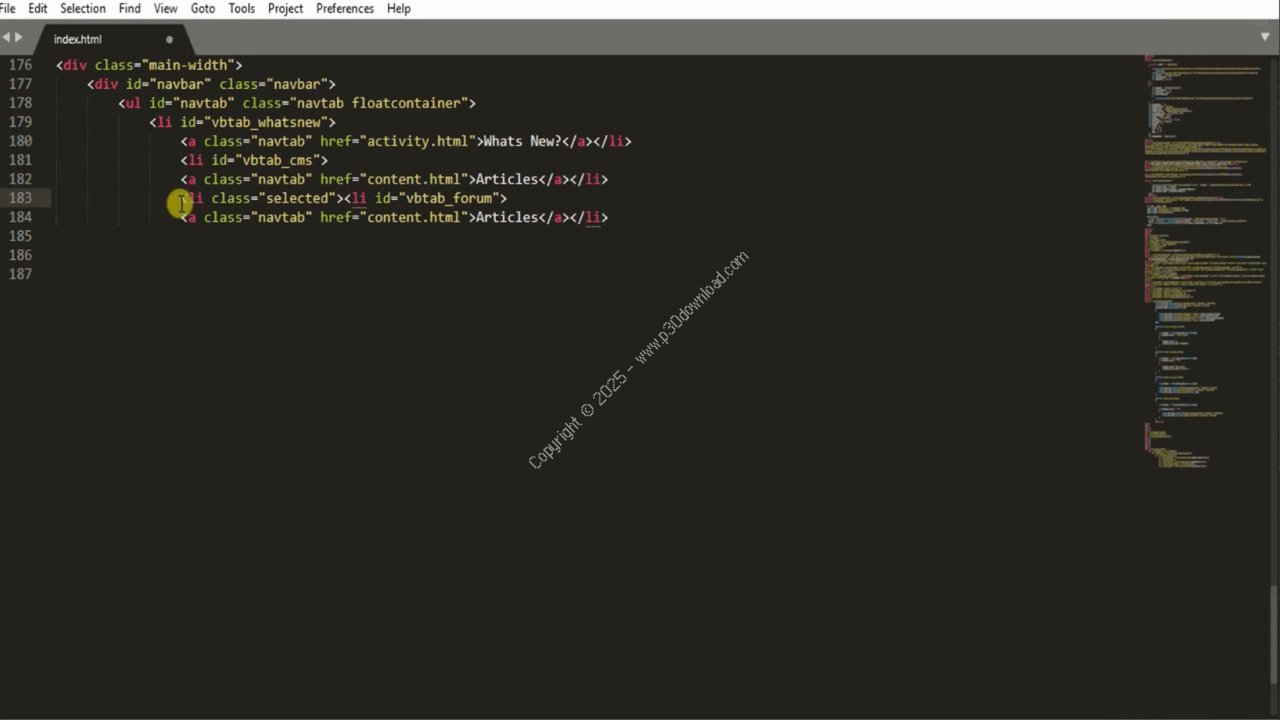Click the right tab navigation arrow
This screenshot has height=720, width=1280.
tap(18, 38)
